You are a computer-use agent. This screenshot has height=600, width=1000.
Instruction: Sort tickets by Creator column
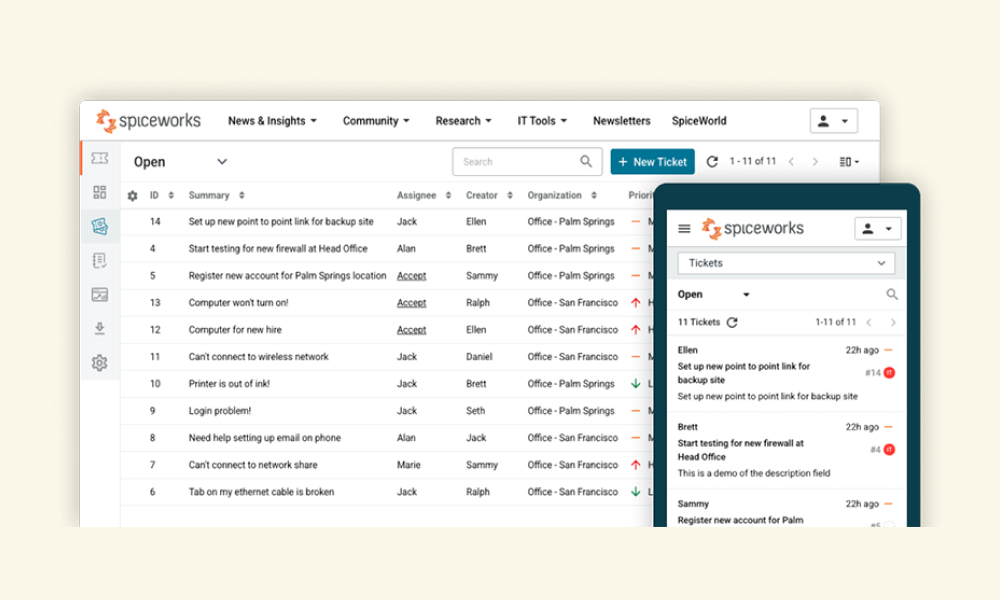(x=510, y=196)
